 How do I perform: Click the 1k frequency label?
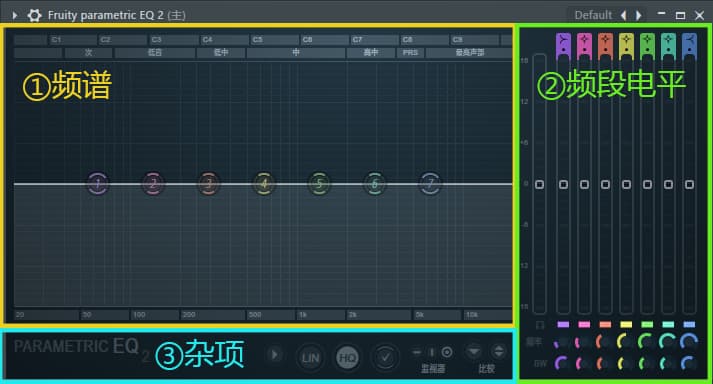pos(303,314)
